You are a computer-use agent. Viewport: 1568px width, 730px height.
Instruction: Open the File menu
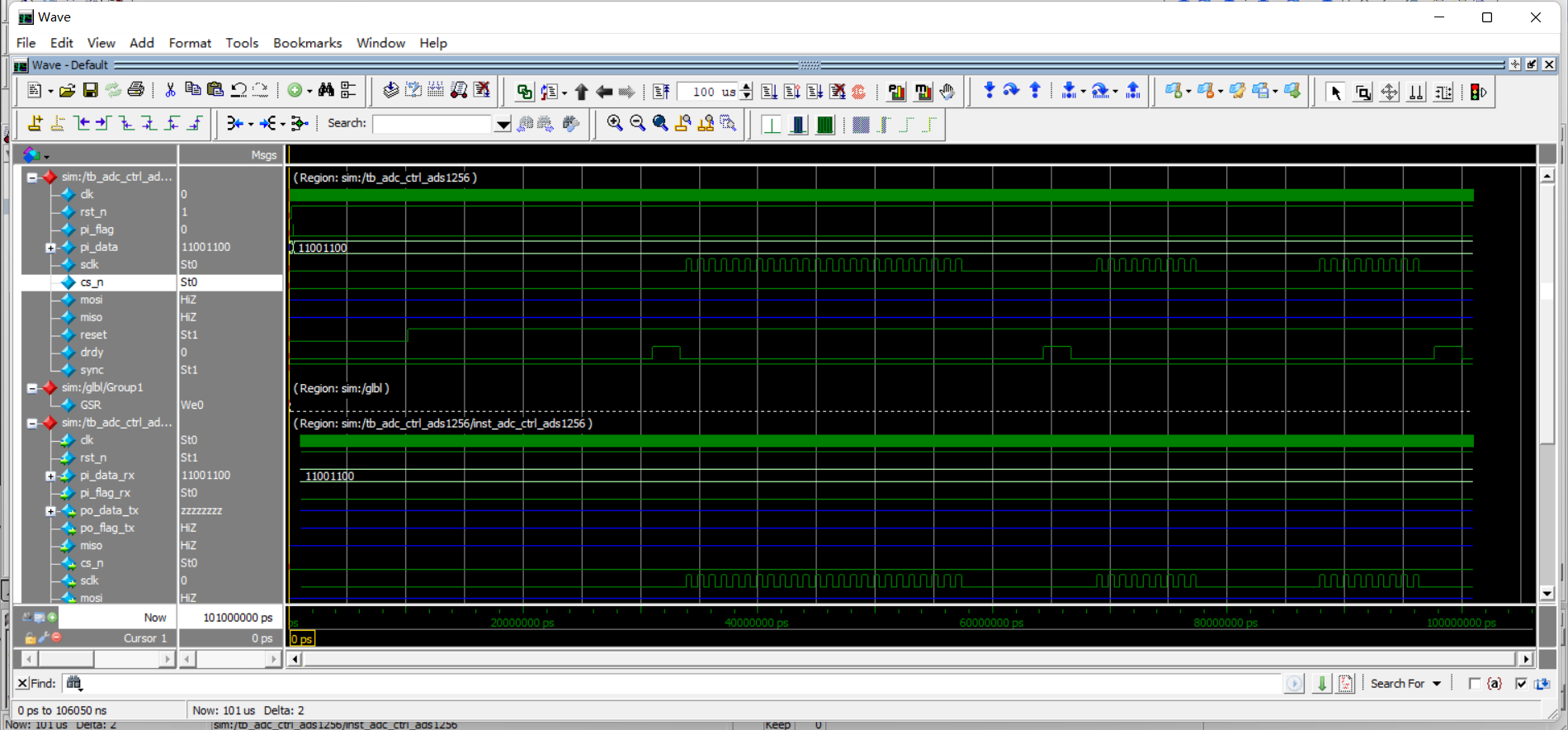click(26, 43)
